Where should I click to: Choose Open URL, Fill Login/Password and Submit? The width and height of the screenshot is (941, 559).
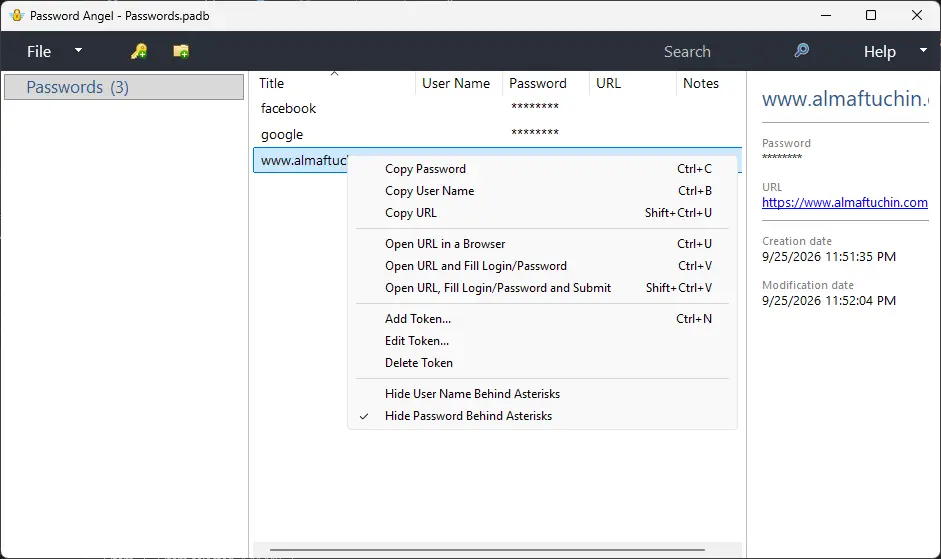542,288
